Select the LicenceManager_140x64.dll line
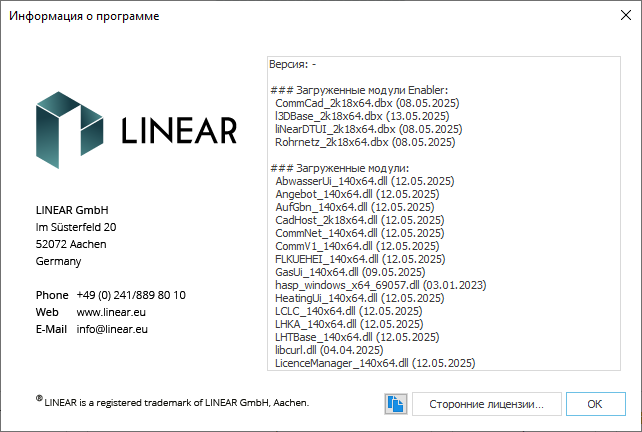This screenshot has width=642, height=432. point(375,363)
